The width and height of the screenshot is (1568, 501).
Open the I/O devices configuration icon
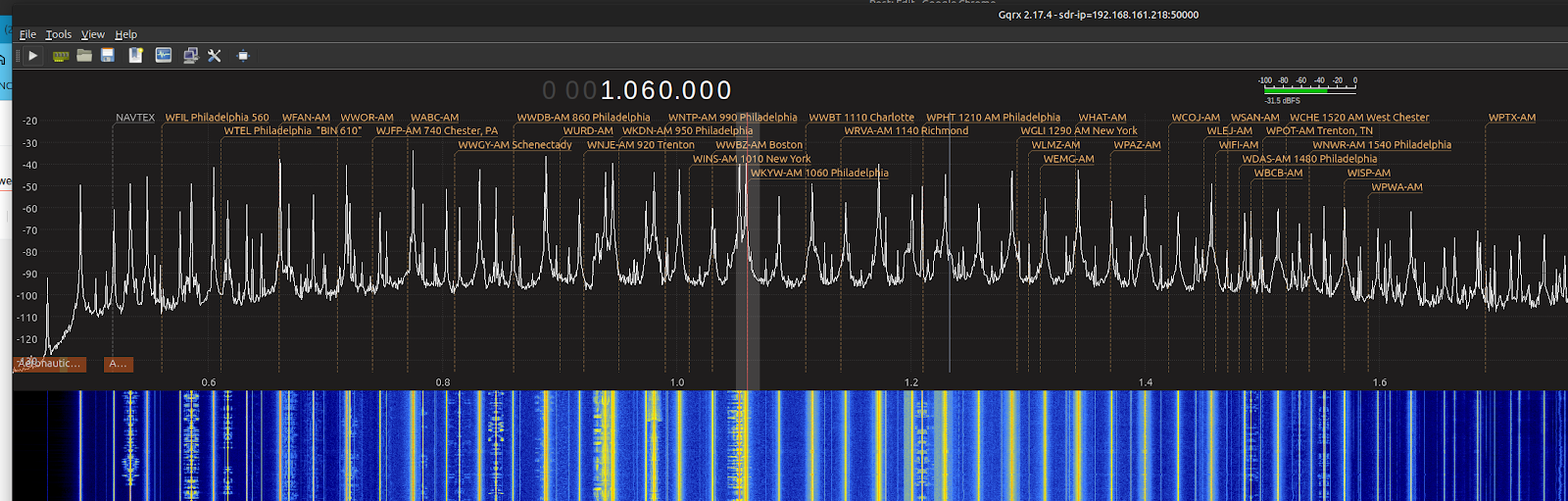(61, 56)
